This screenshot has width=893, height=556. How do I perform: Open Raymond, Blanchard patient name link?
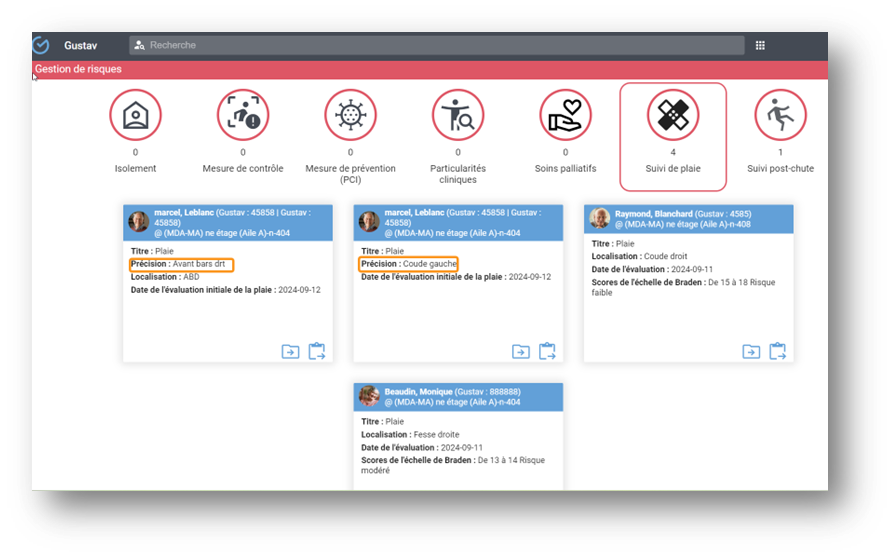coord(651,214)
